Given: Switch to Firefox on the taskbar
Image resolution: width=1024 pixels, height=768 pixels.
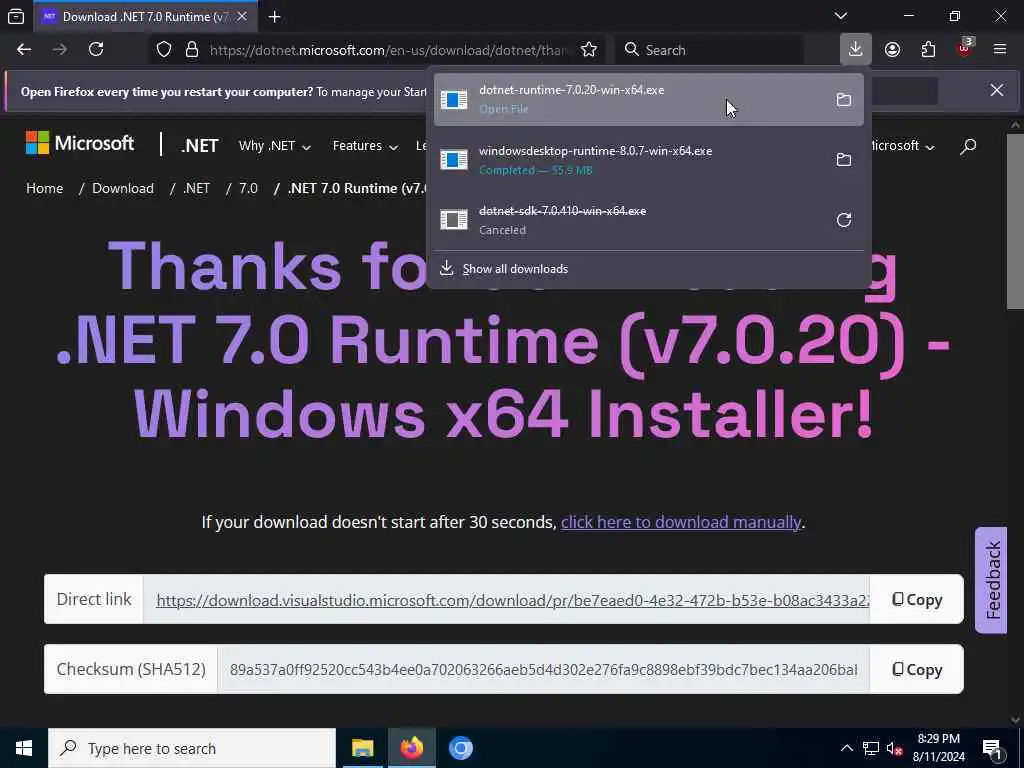Looking at the screenshot, I should coord(411,748).
